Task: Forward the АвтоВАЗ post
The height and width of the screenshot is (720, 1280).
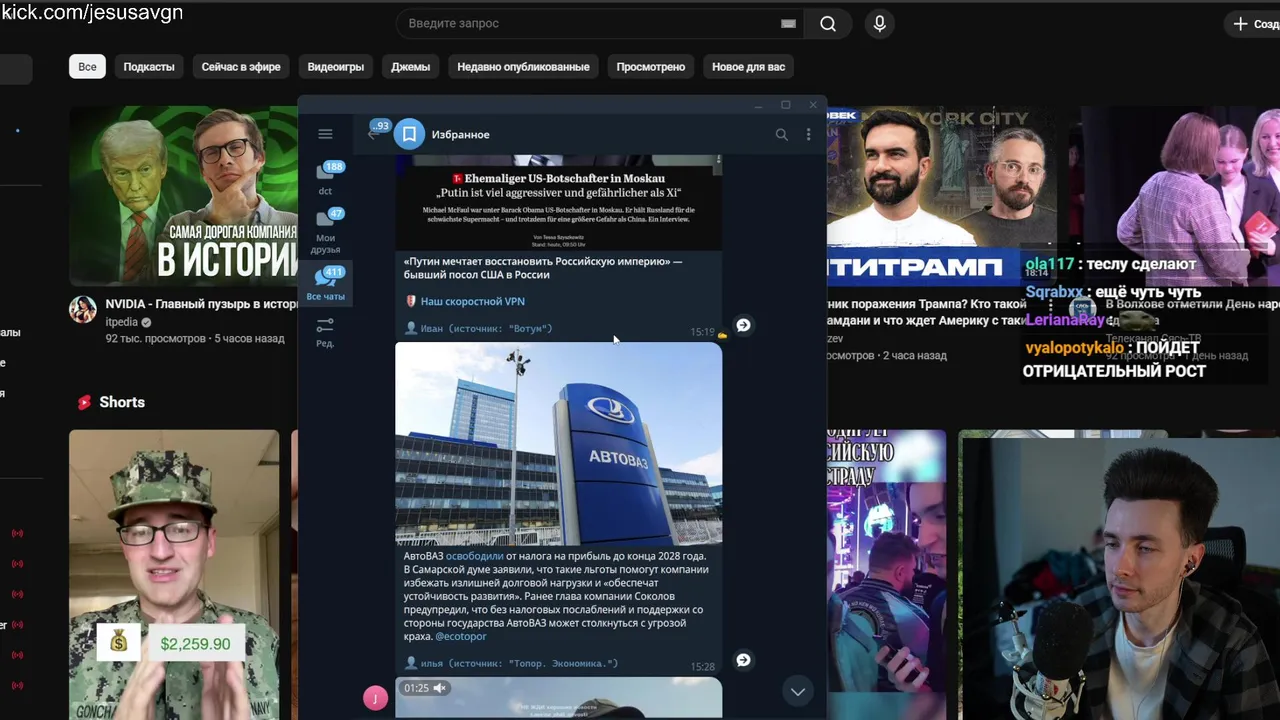Action: pos(743,660)
